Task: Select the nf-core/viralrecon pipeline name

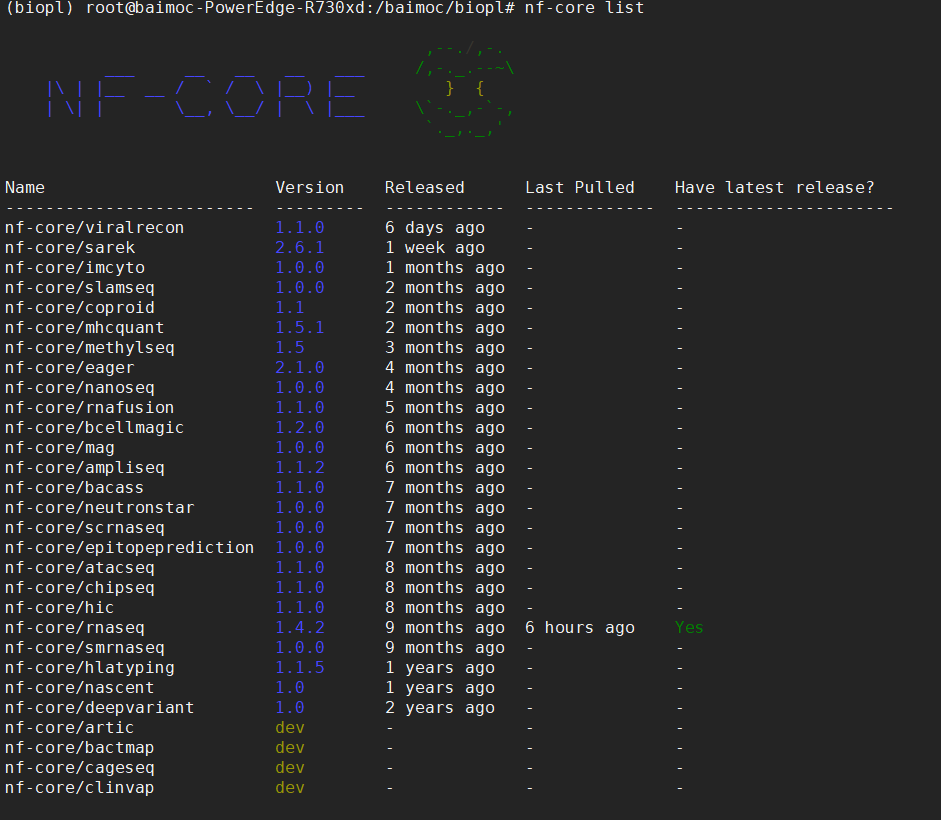Action: click(94, 228)
